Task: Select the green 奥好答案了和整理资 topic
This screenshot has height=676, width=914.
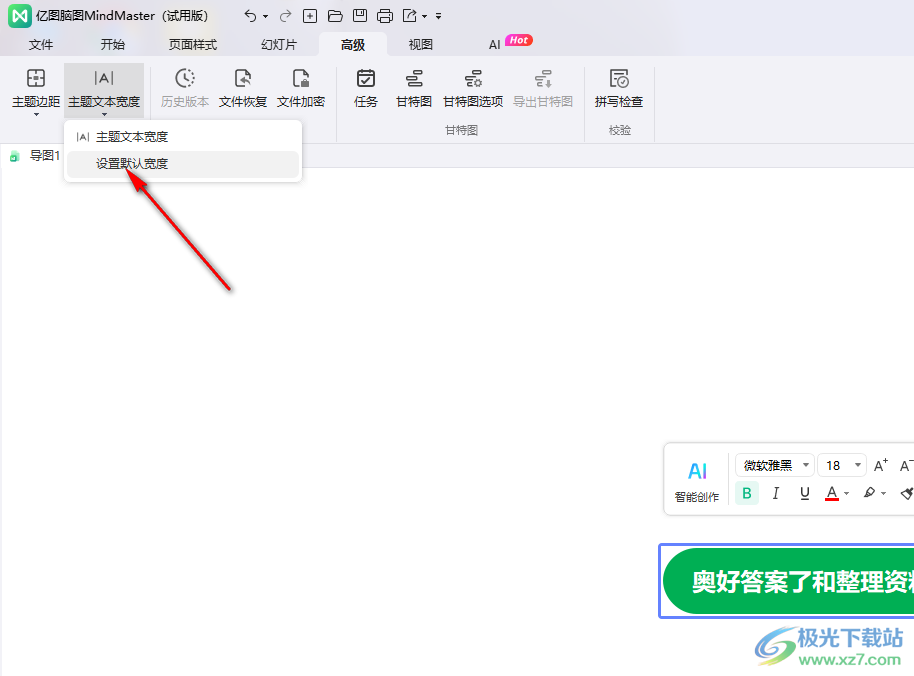Action: [x=788, y=581]
